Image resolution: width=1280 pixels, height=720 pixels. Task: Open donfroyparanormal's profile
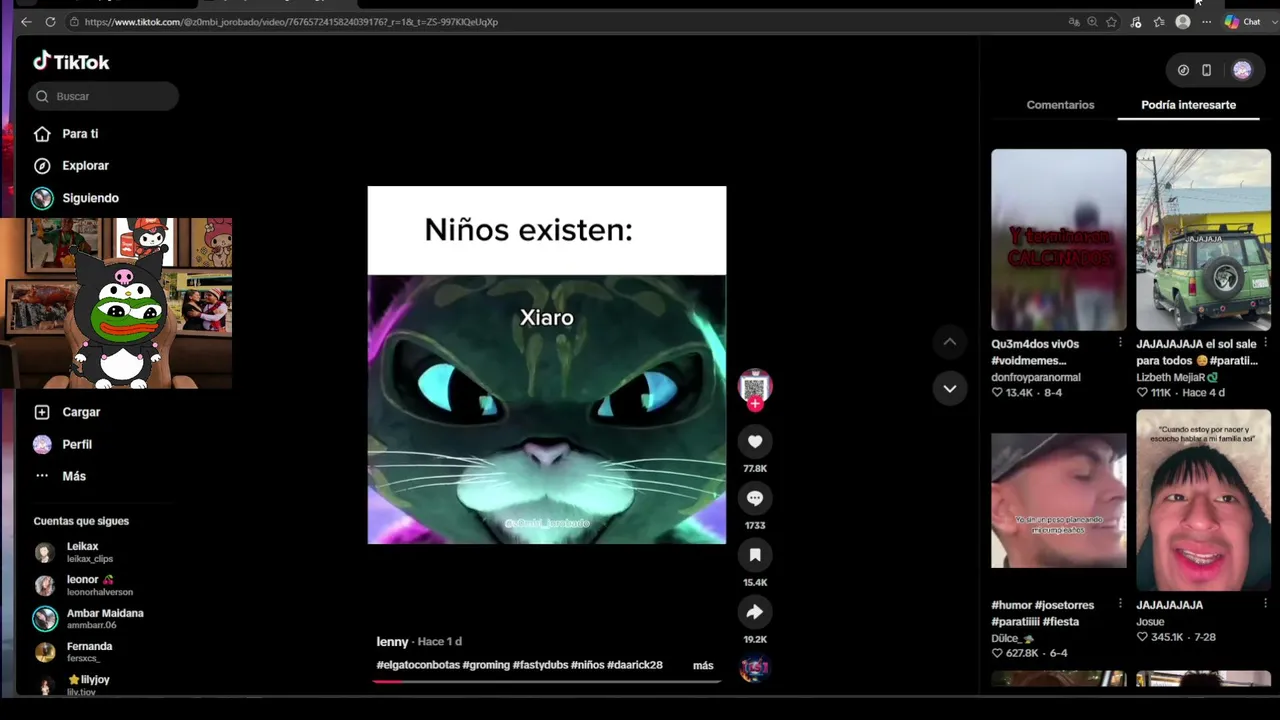click(1036, 377)
